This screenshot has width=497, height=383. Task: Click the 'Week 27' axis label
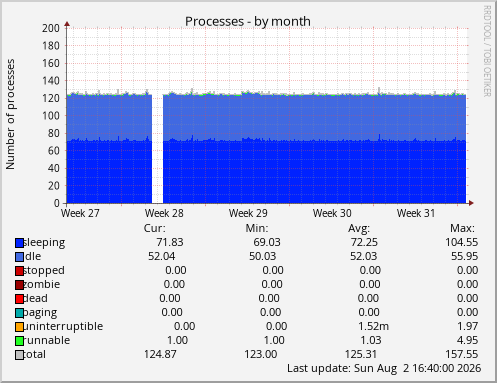click(x=80, y=213)
